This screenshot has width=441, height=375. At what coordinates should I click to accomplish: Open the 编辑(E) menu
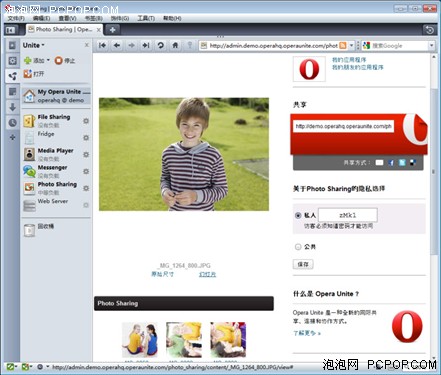pyautogui.click(x=42, y=18)
